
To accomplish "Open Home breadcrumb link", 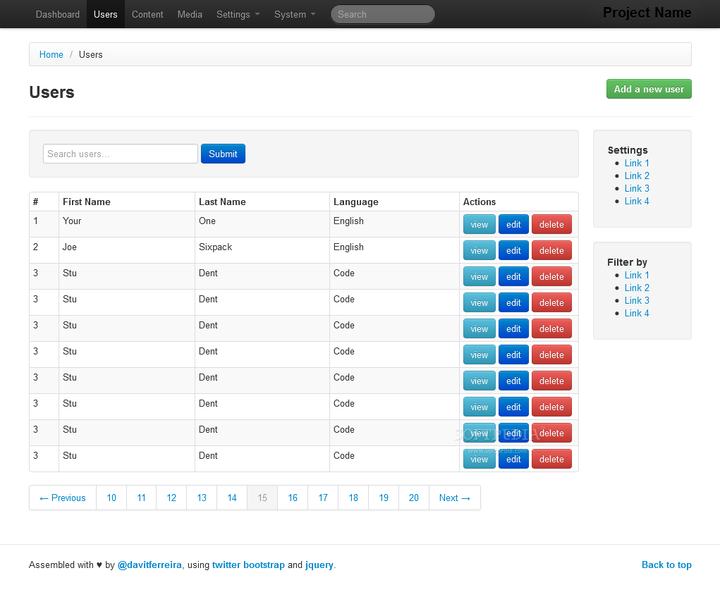I will point(51,55).
